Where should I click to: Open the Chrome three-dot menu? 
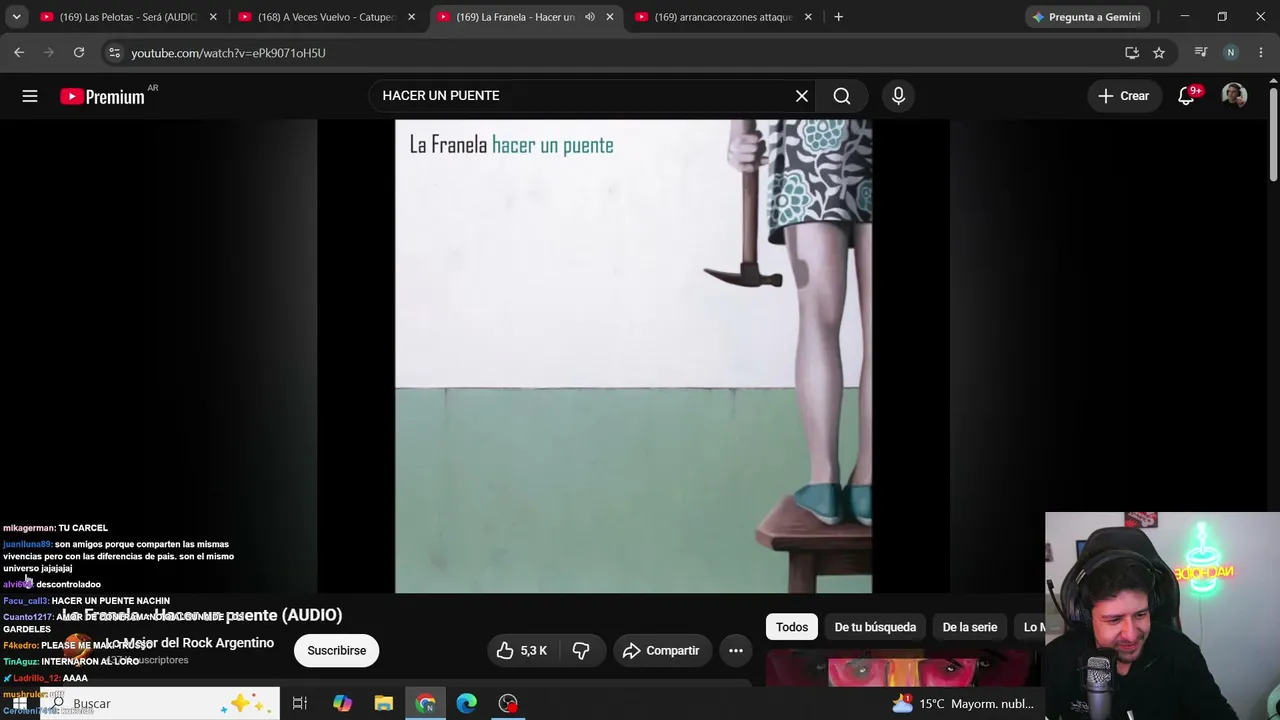pos(1261,52)
